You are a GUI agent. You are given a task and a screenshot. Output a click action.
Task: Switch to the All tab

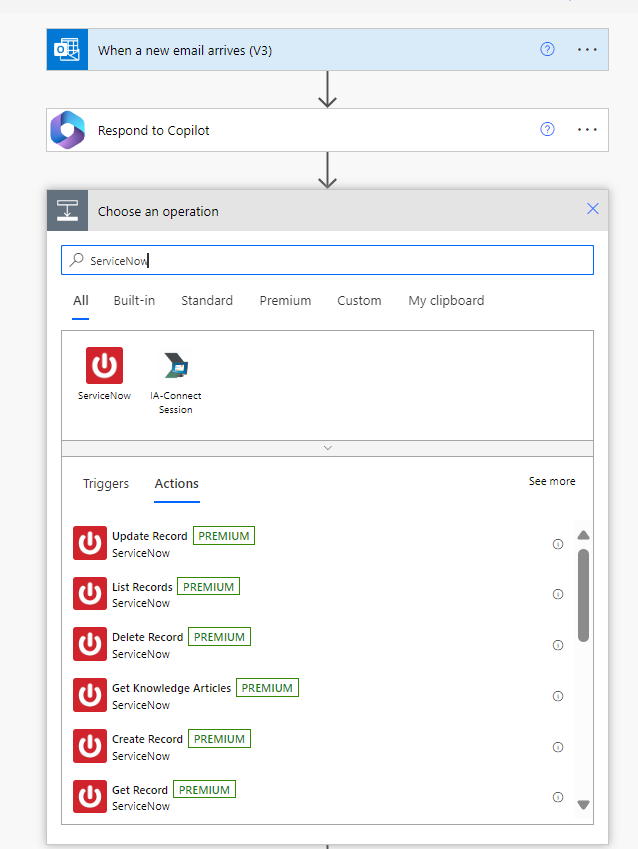click(x=81, y=301)
